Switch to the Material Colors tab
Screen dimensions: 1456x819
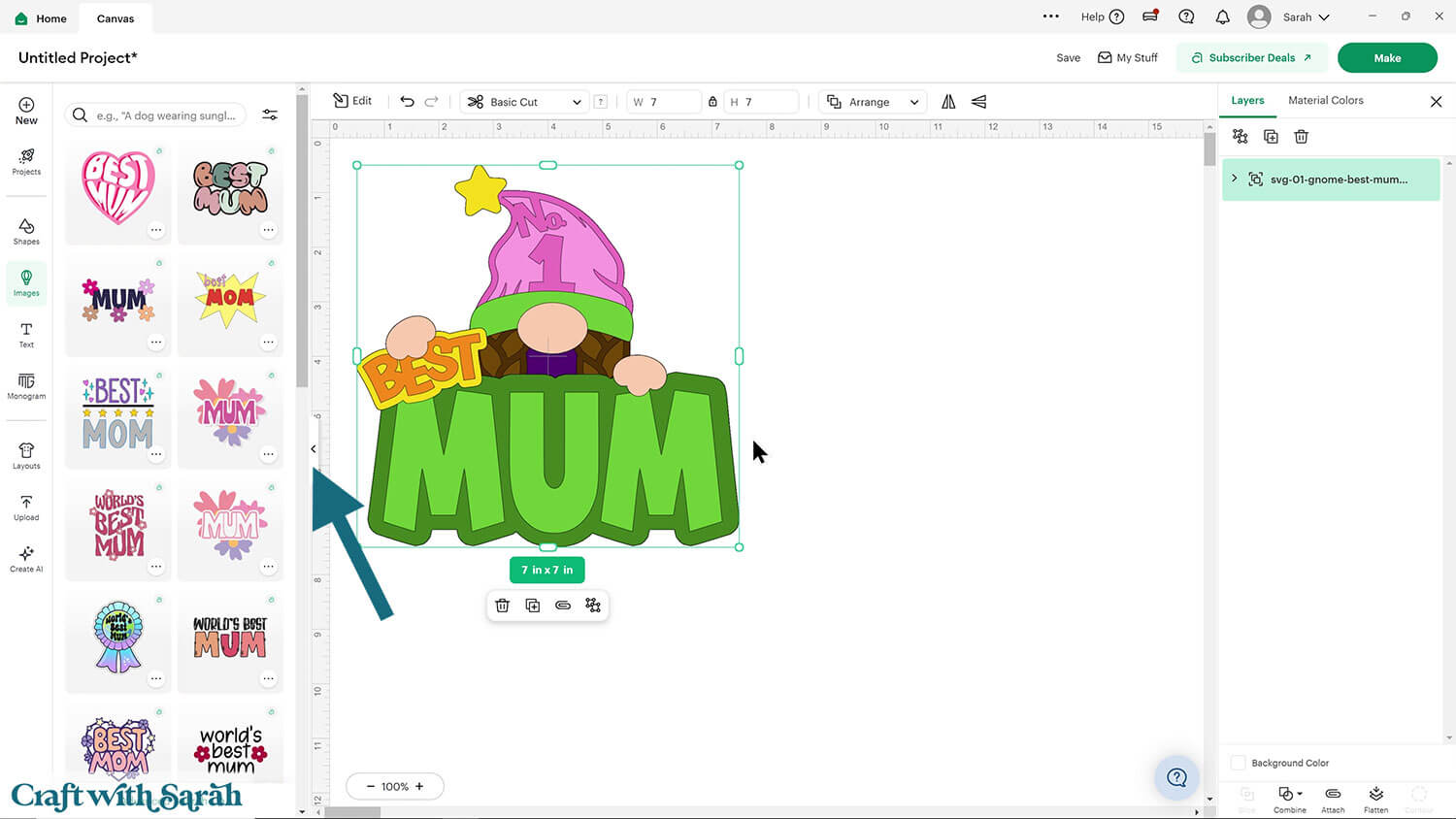pos(1325,100)
